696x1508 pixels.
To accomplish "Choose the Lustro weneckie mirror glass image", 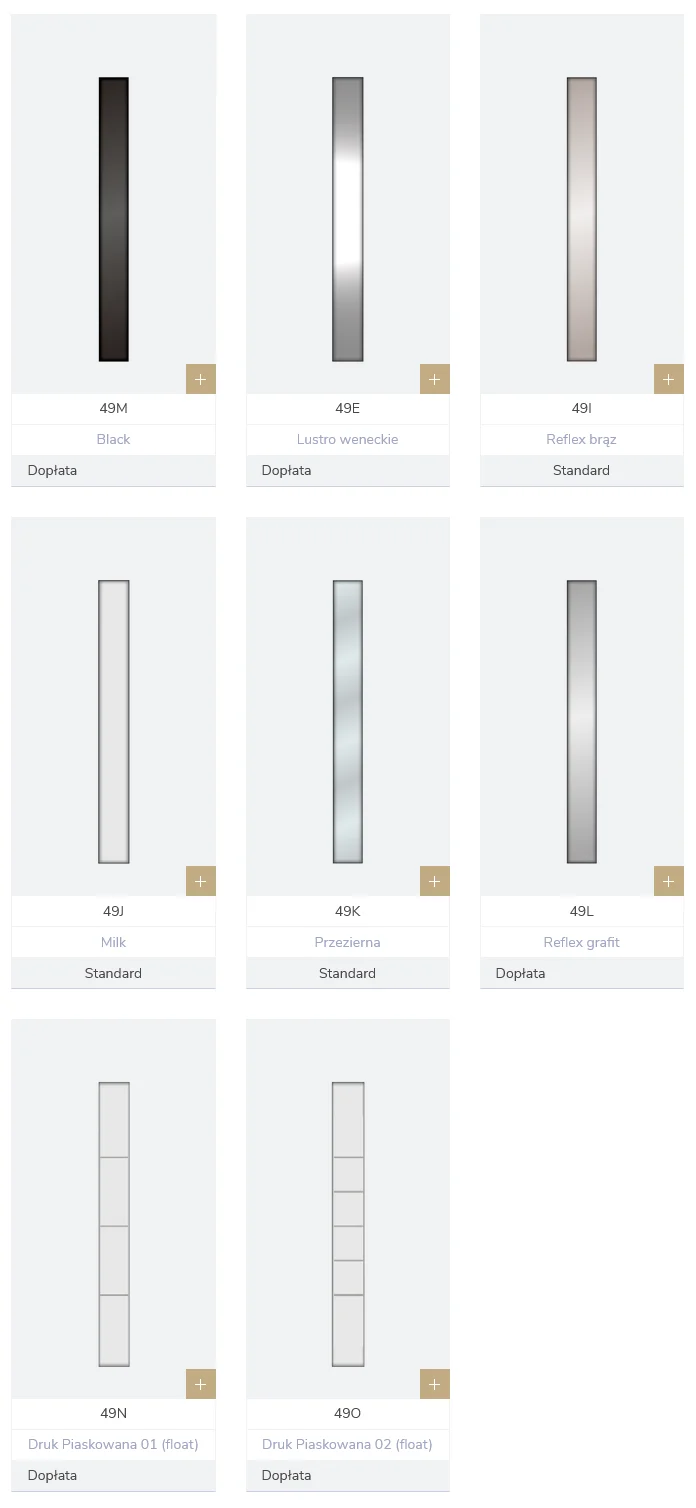I will (x=348, y=219).
